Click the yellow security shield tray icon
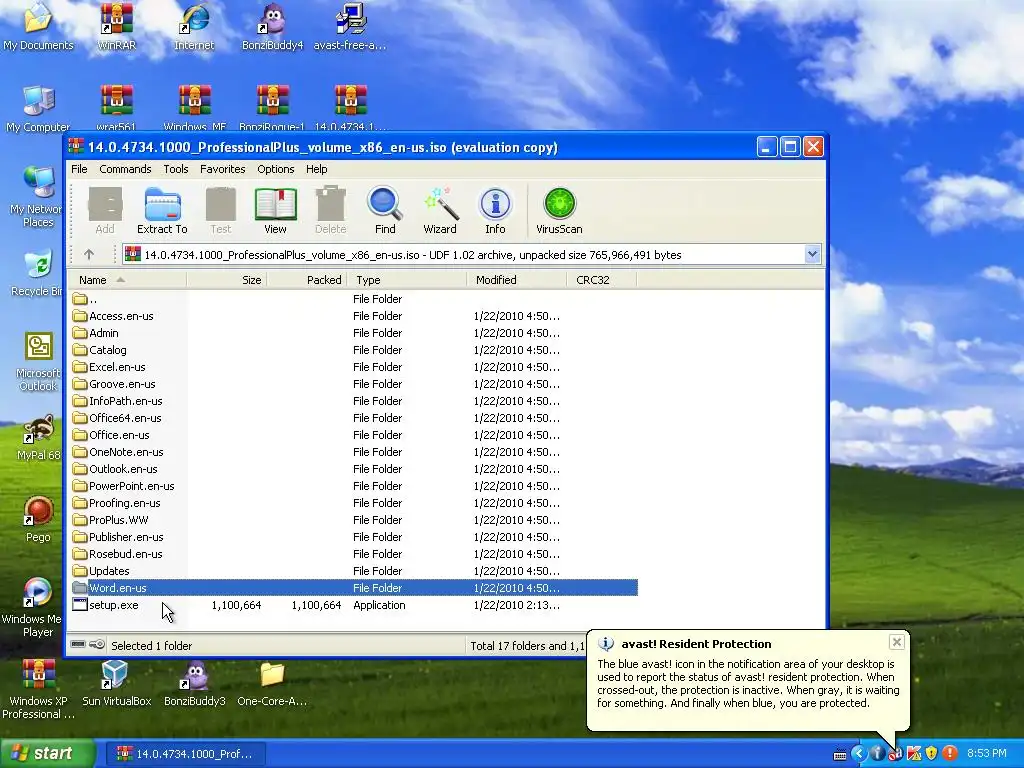Viewport: 1024px width, 768px height. pos(931,753)
